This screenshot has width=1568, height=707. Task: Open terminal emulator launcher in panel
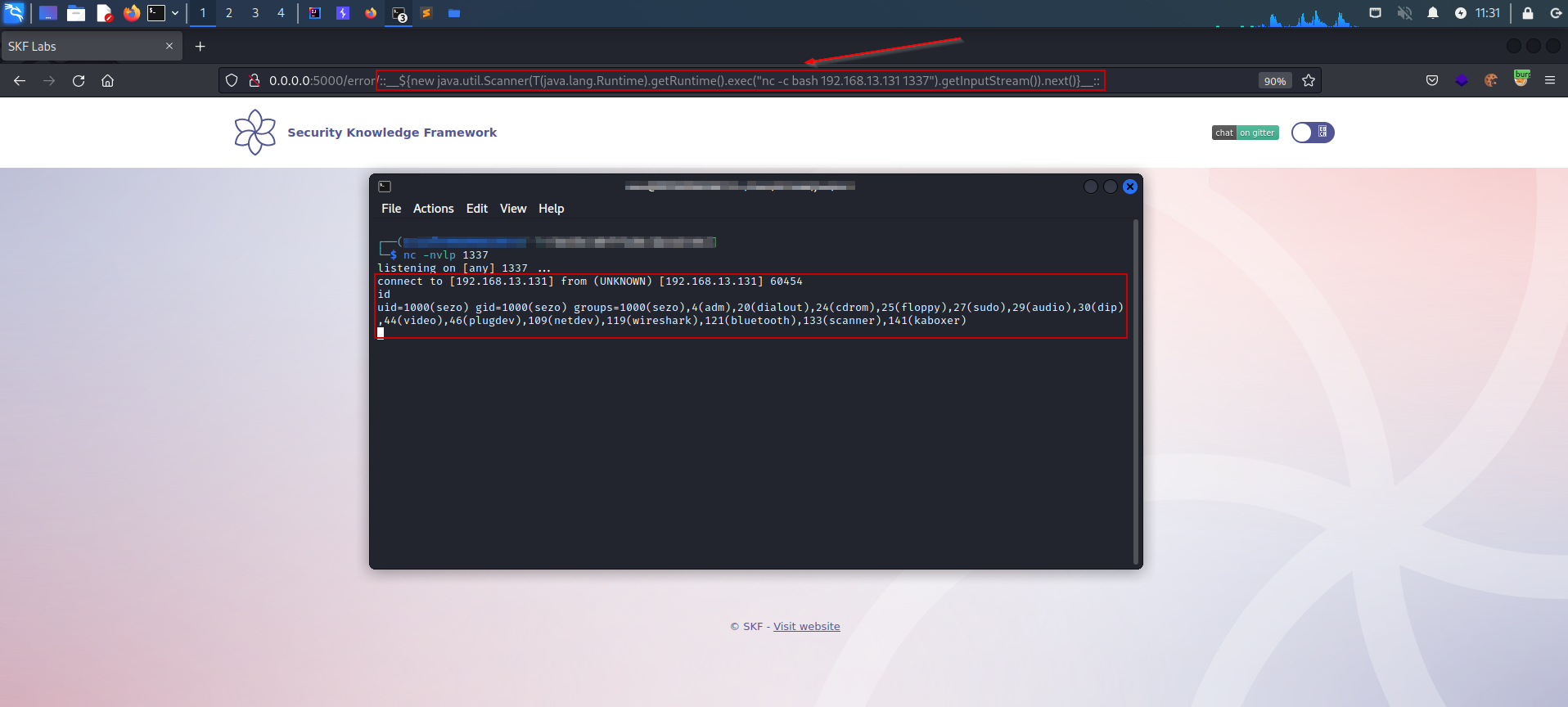[156, 13]
